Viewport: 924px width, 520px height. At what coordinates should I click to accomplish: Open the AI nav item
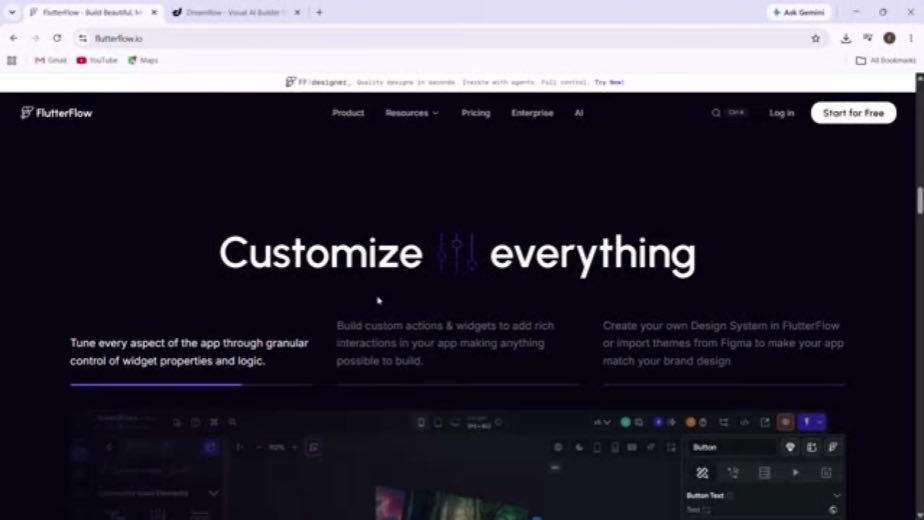coord(579,113)
